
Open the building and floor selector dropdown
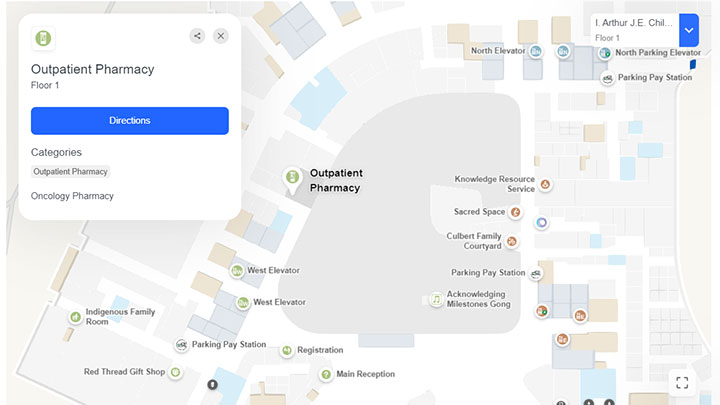[x=689, y=30]
